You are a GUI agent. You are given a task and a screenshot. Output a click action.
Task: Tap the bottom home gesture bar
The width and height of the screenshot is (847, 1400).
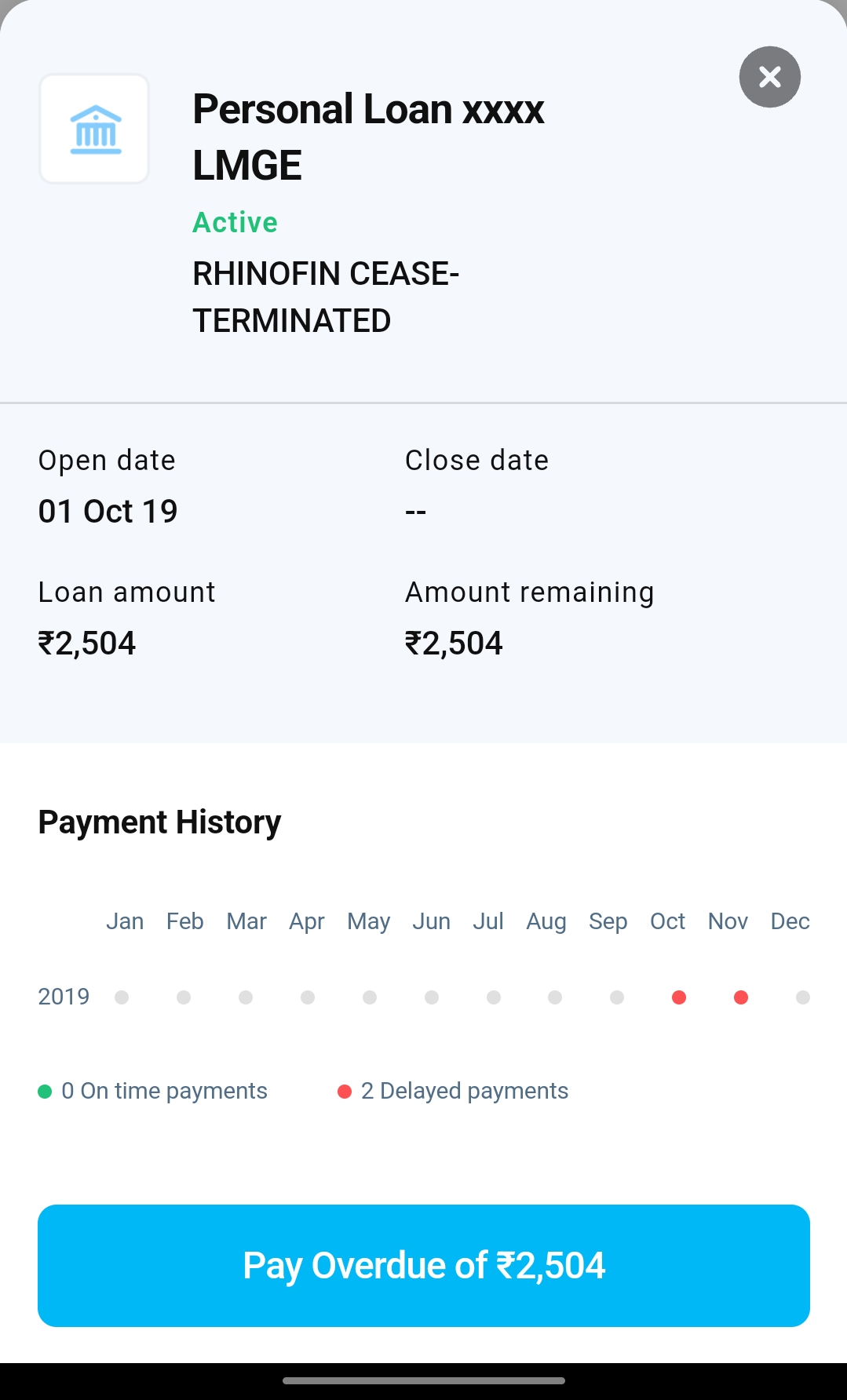[423, 1380]
